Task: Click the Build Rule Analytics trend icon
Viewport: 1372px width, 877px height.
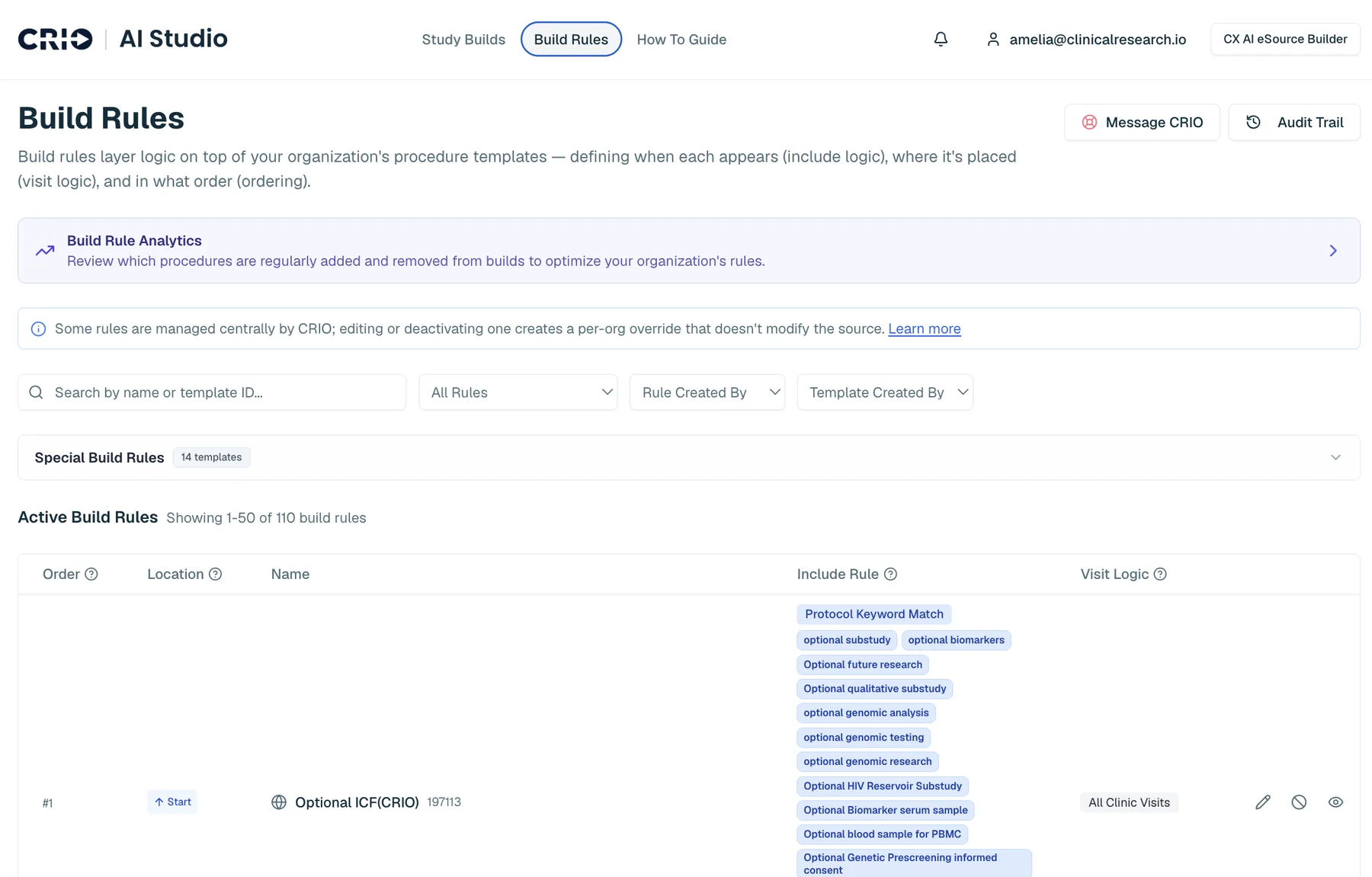Action: pyautogui.click(x=45, y=251)
